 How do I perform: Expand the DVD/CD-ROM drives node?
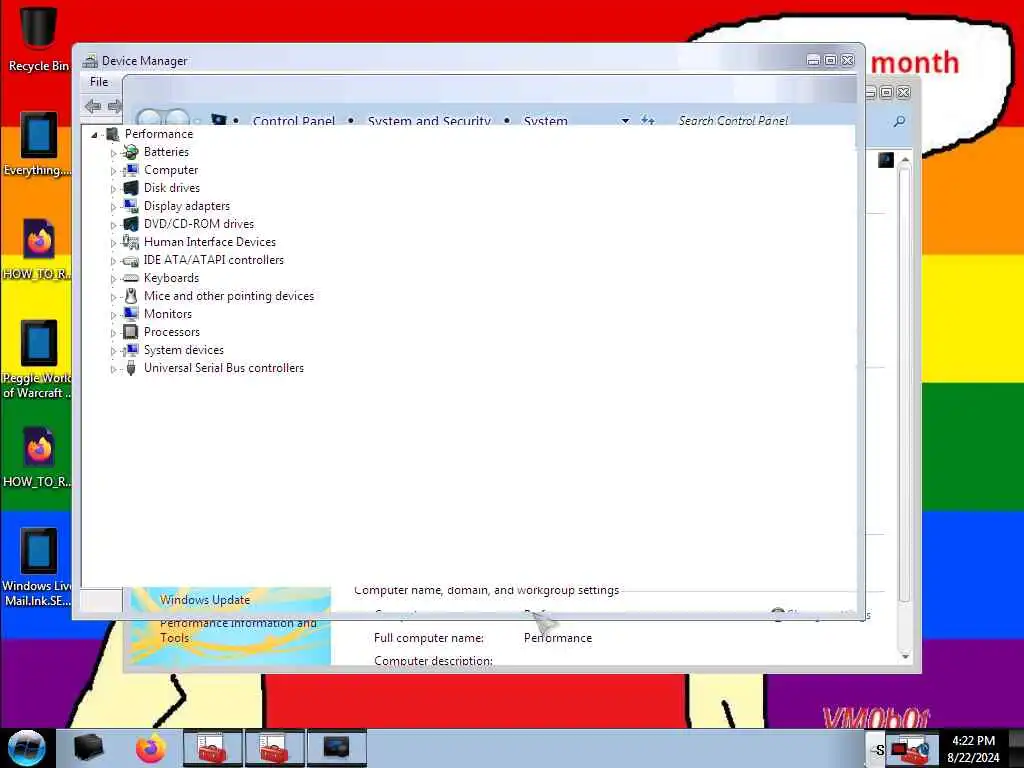113,225
